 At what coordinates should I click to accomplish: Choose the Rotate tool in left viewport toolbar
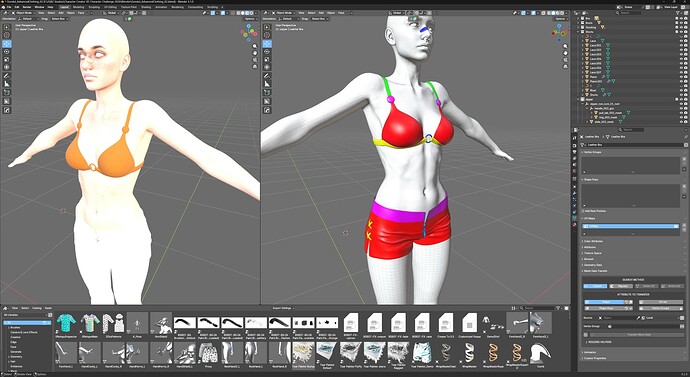[x=7, y=51]
